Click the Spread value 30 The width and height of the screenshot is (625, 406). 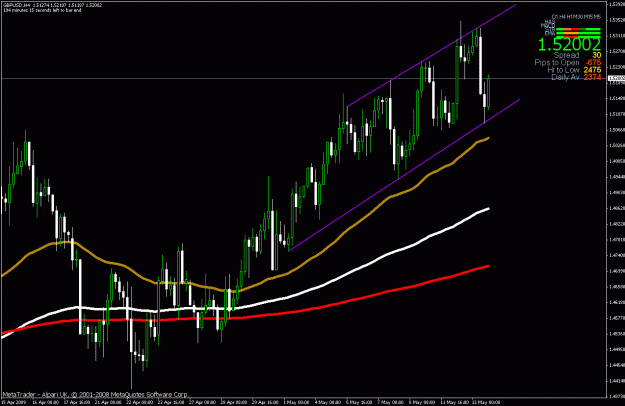(596, 55)
